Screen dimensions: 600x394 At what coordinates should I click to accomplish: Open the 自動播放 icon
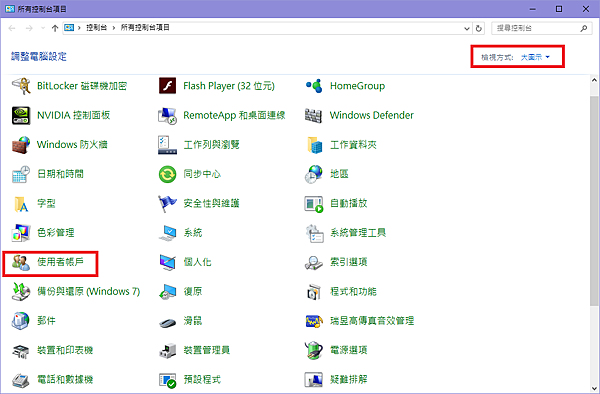pos(314,204)
